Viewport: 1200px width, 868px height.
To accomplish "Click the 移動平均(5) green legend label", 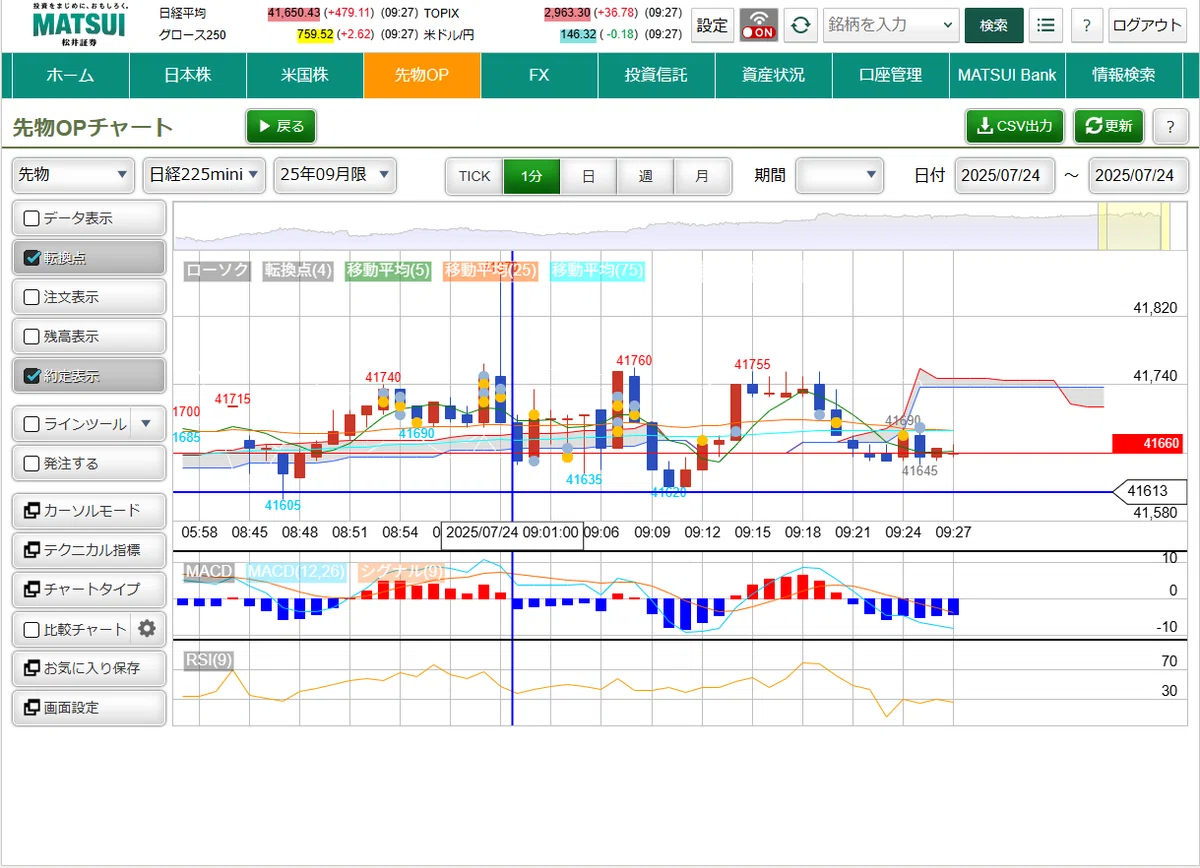I will pyautogui.click(x=388, y=270).
